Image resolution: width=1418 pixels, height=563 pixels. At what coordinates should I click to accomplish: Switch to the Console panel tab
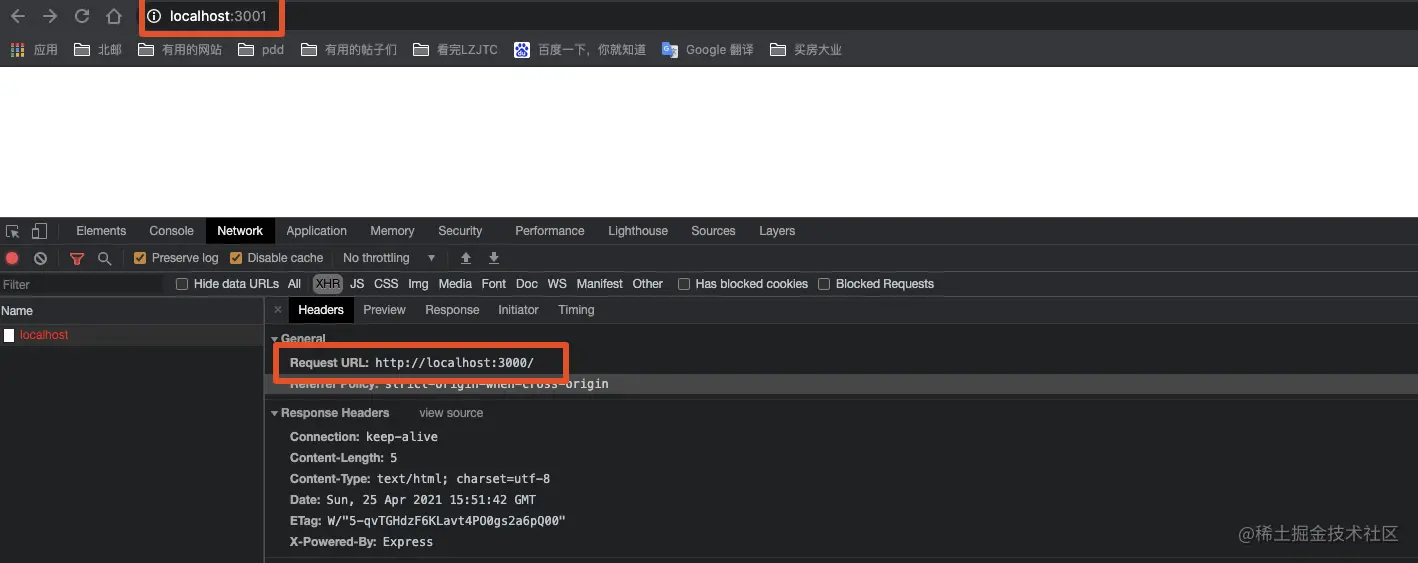171,231
